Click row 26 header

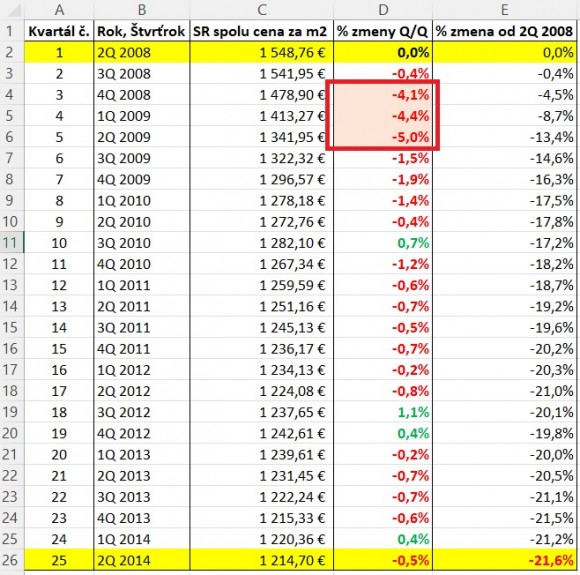coord(12,560)
